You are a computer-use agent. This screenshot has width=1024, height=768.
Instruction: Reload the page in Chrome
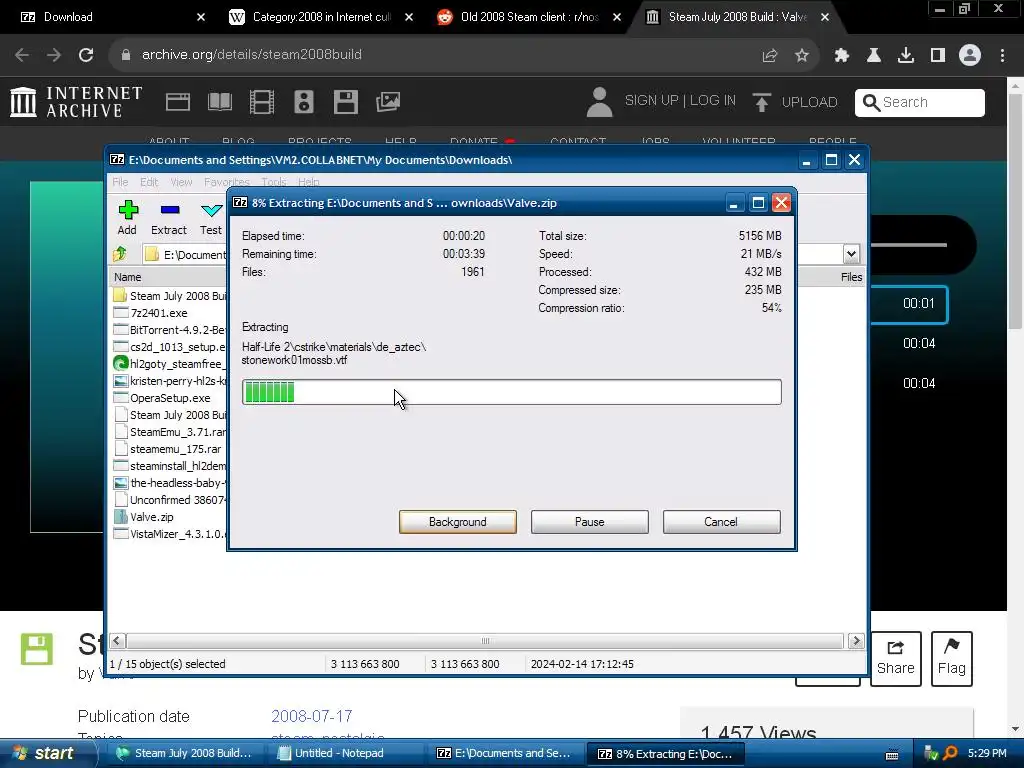tap(86, 55)
